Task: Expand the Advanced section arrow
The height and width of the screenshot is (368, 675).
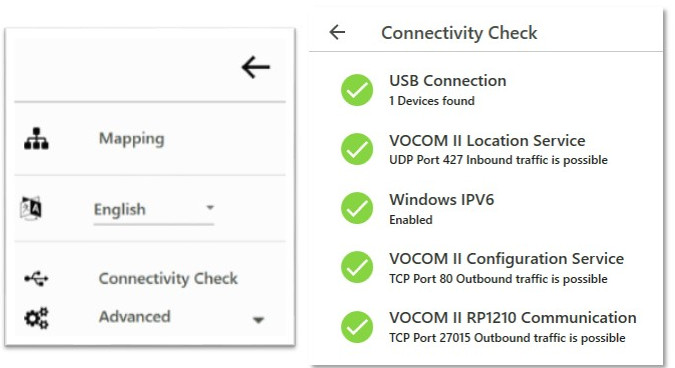Action: (258, 320)
